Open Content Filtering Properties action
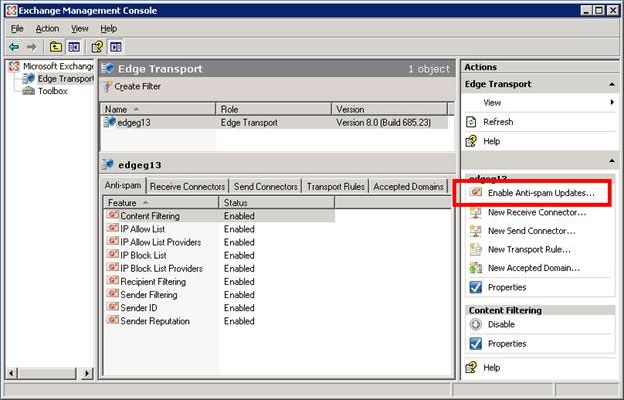This screenshot has width=624, height=400. click(507, 343)
